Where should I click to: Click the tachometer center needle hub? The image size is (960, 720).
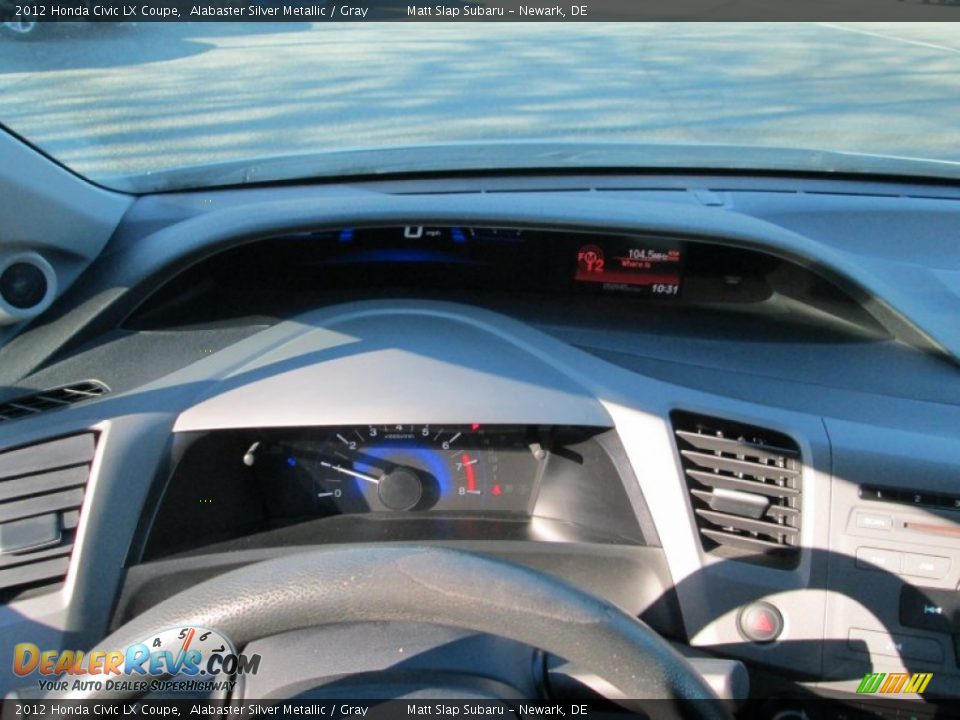[x=399, y=489]
